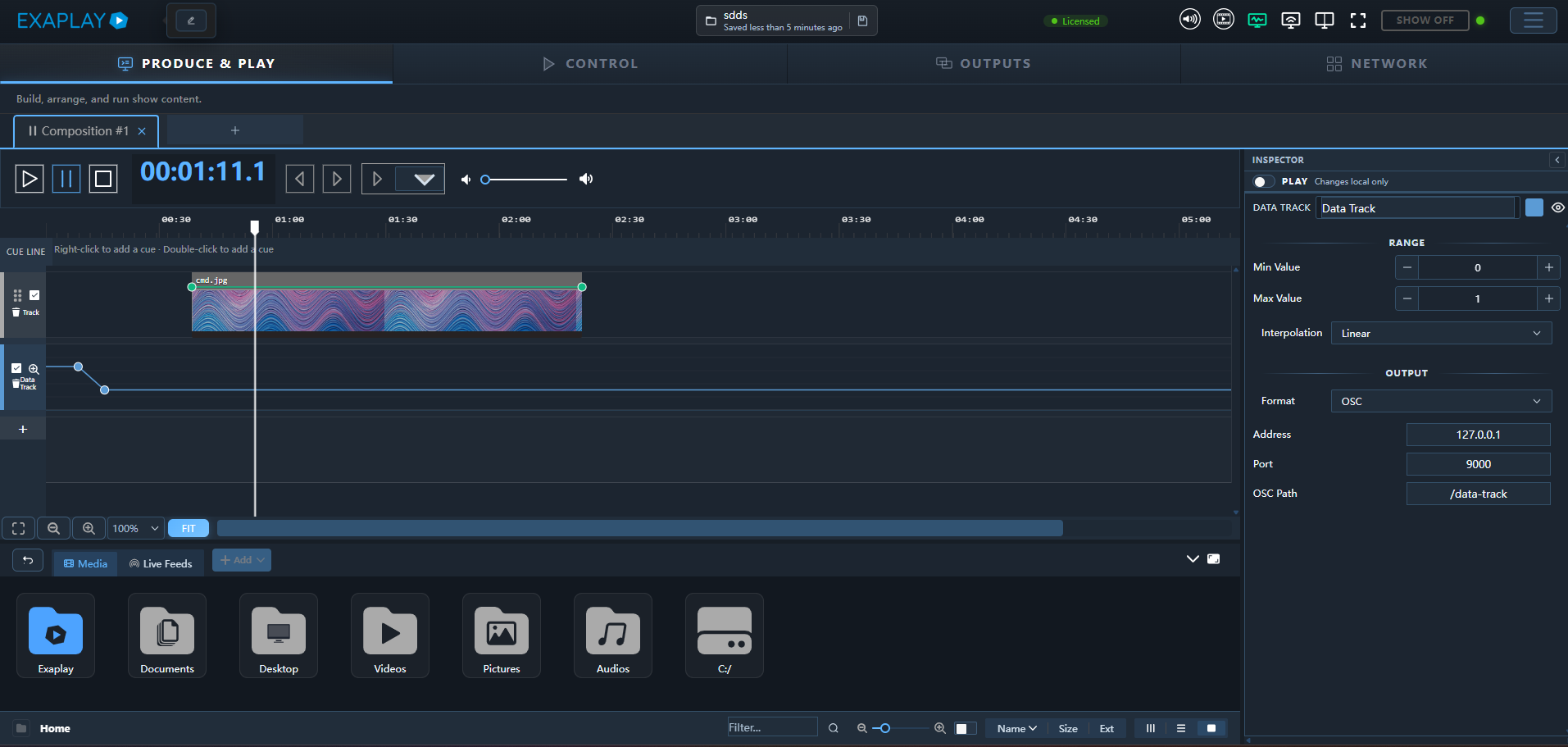Step to previous cue with the left arrow button
Image resolution: width=1568 pixels, height=747 pixels.
300,179
